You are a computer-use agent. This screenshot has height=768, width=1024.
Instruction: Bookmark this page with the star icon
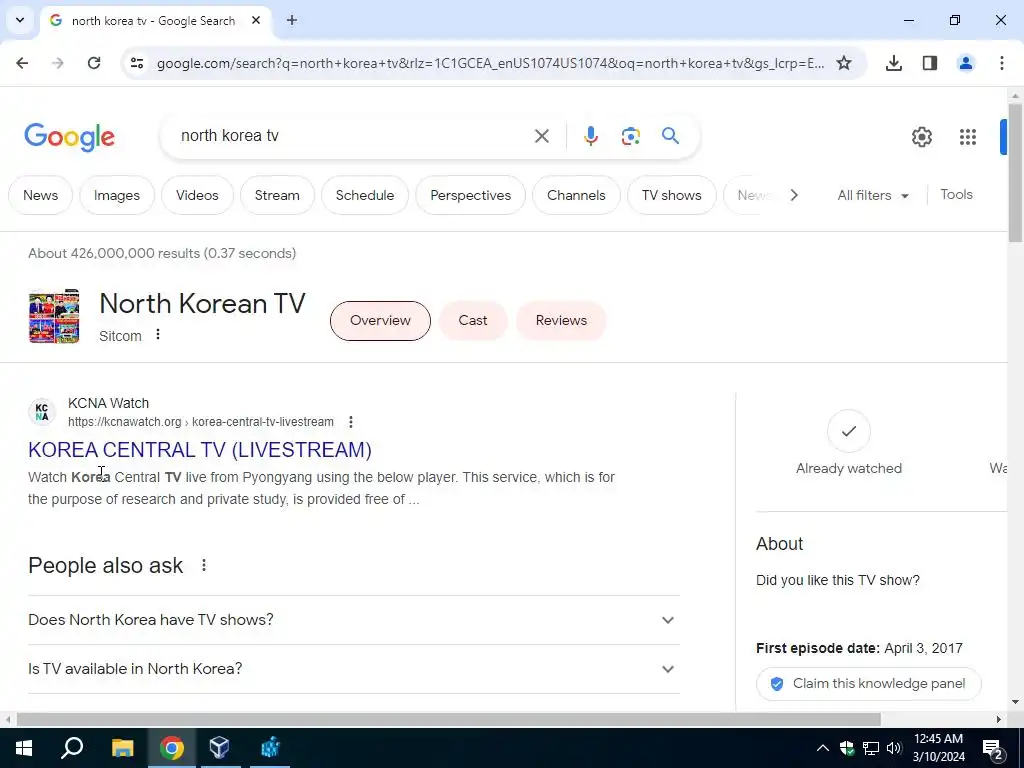[844, 63]
